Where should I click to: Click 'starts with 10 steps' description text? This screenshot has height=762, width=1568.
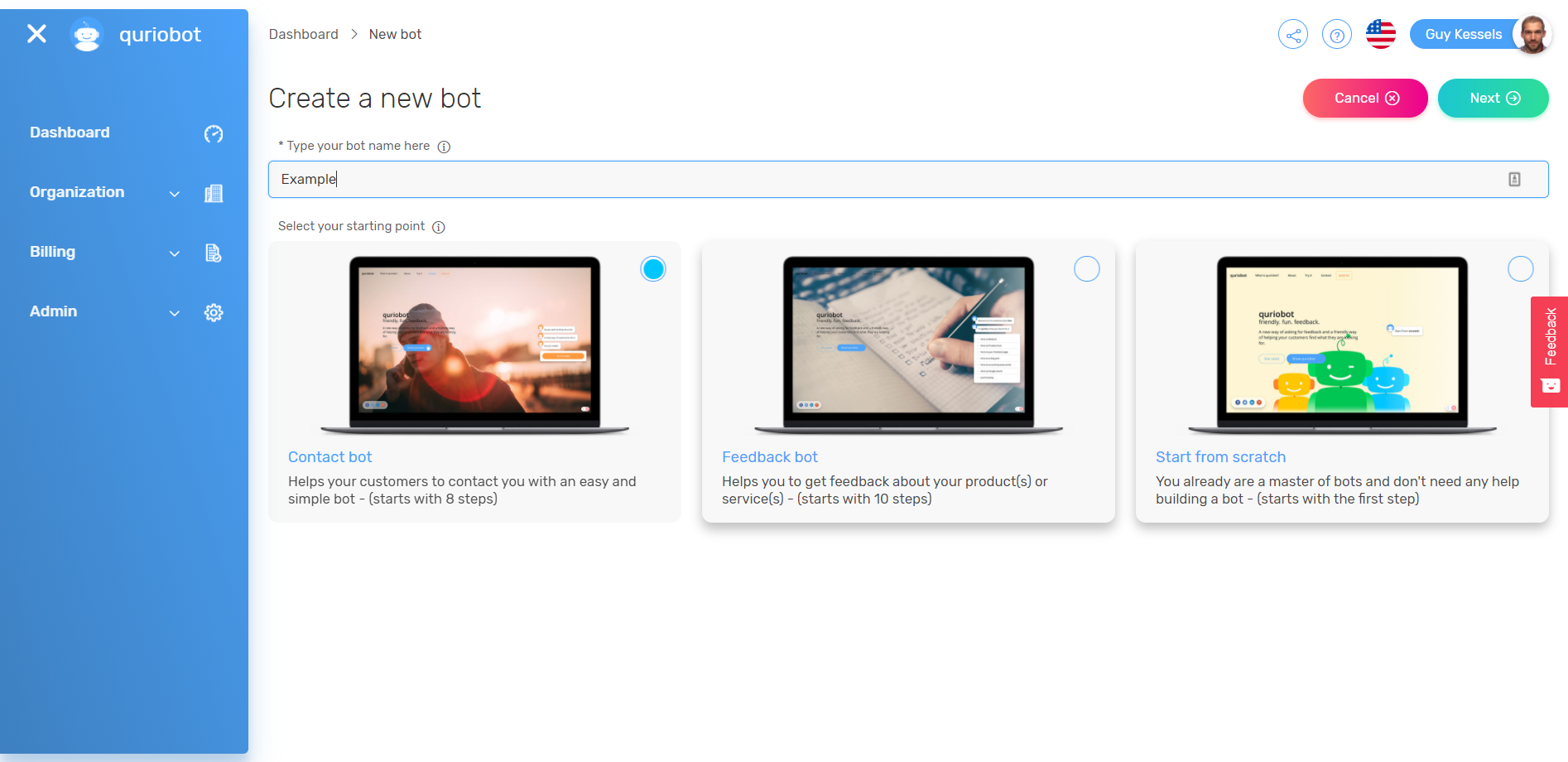[864, 499]
